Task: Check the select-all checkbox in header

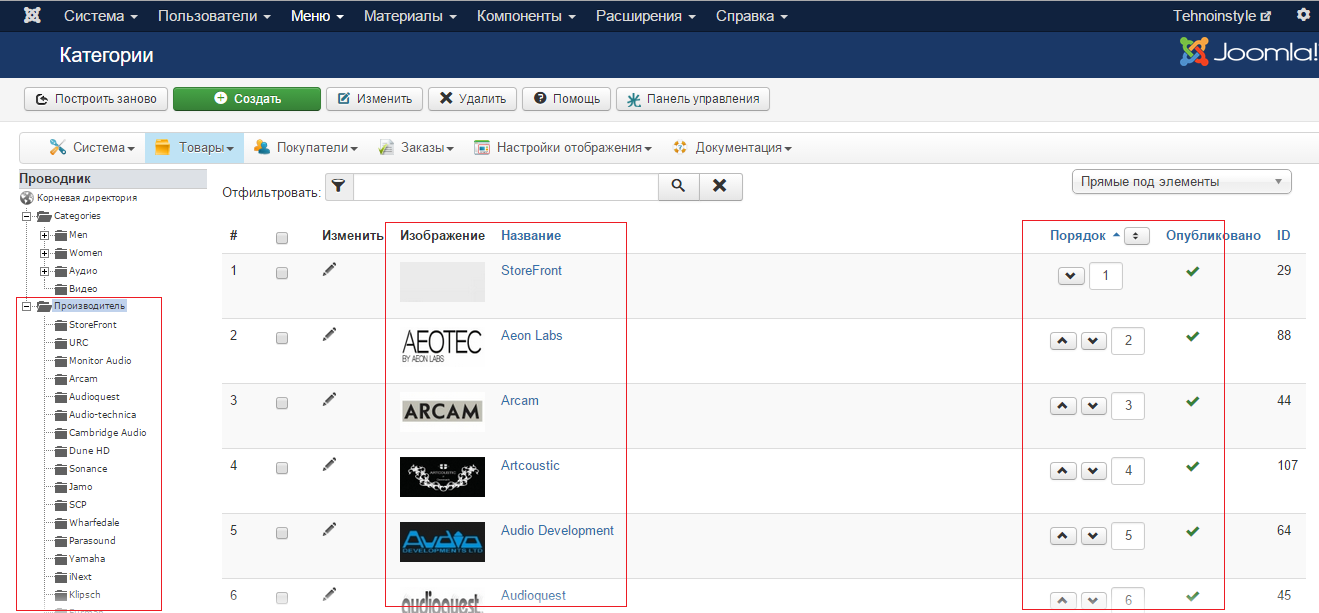Action: [282, 238]
